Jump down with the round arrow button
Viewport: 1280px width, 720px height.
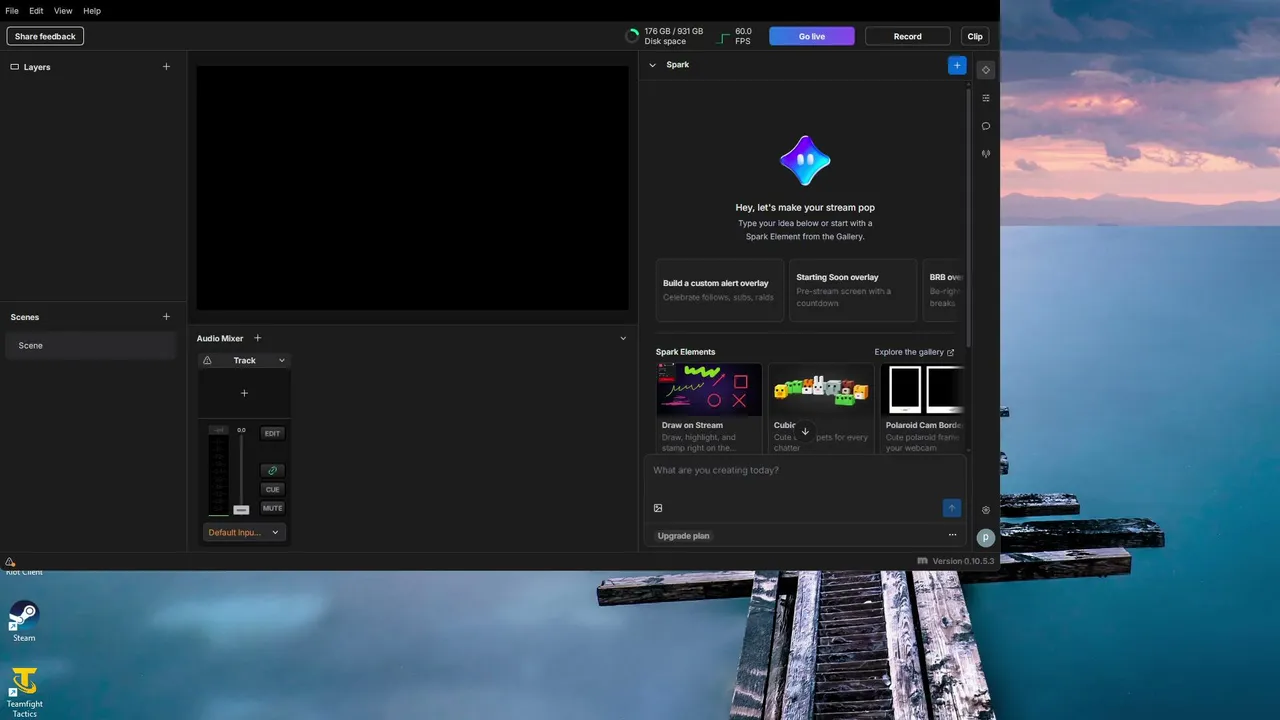[805, 432]
